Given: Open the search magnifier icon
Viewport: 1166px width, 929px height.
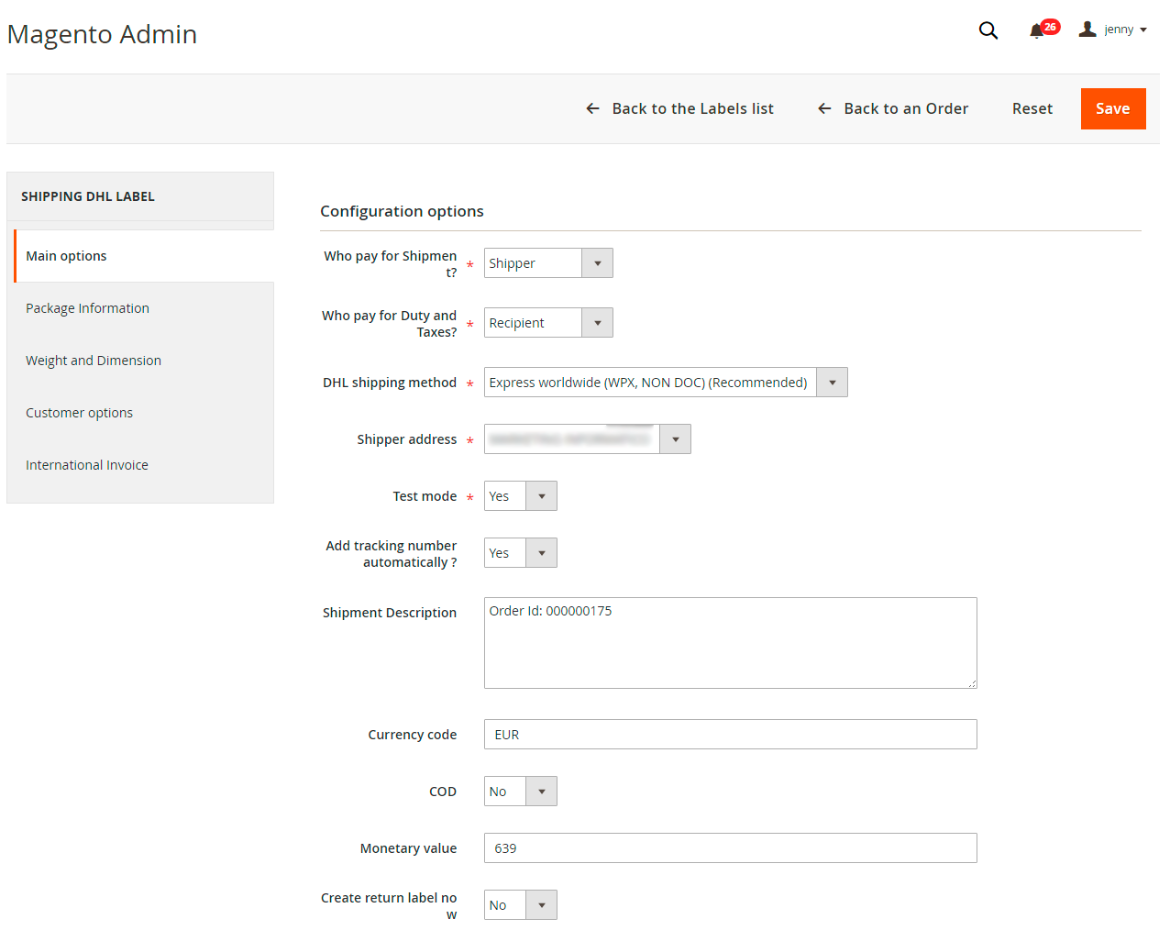Looking at the screenshot, I should pyautogui.click(x=988, y=30).
